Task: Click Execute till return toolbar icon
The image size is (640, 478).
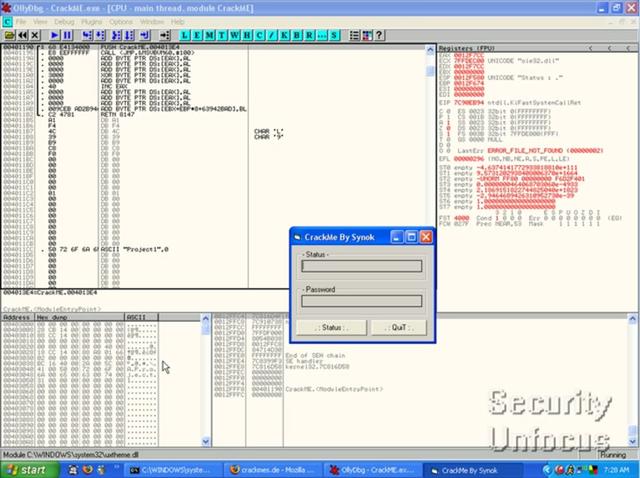Action: click(145, 36)
